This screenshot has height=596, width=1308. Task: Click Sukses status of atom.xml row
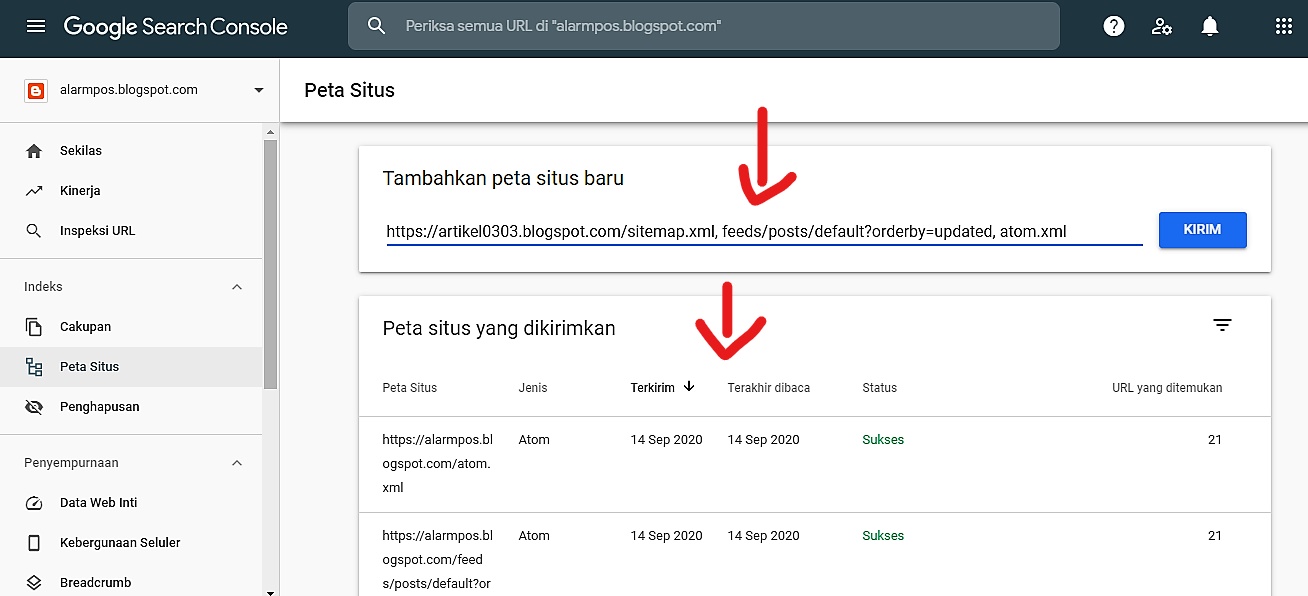pos(883,440)
